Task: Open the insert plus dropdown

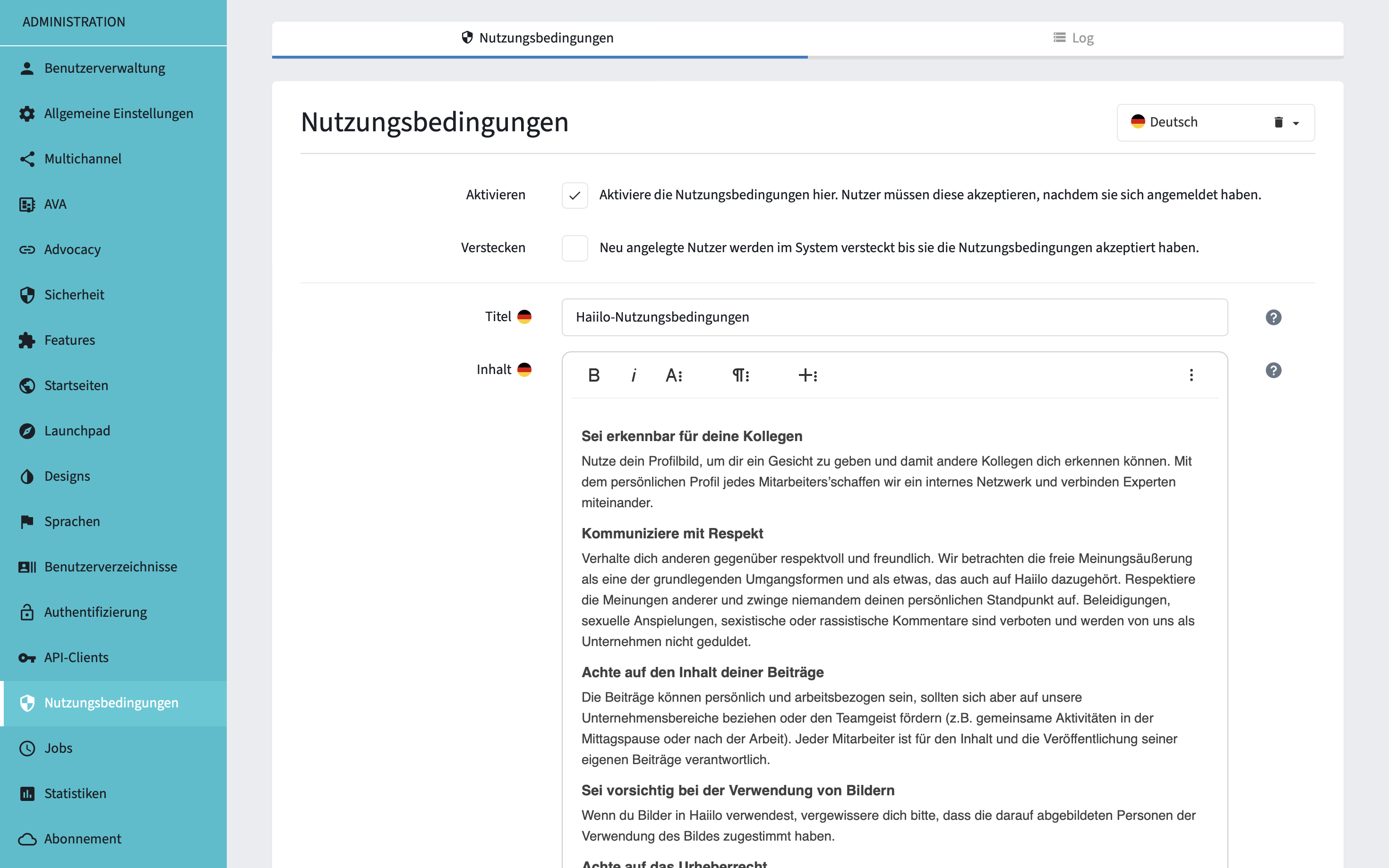Action: point(808,375)
